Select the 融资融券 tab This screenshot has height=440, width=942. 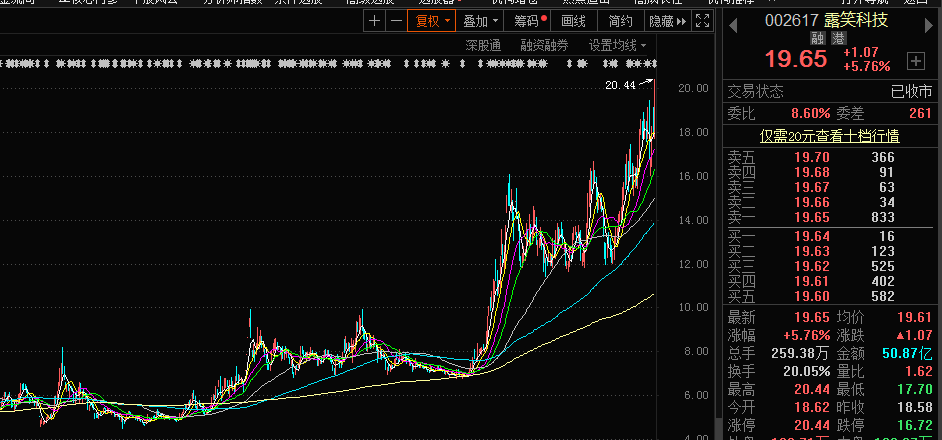544,45
